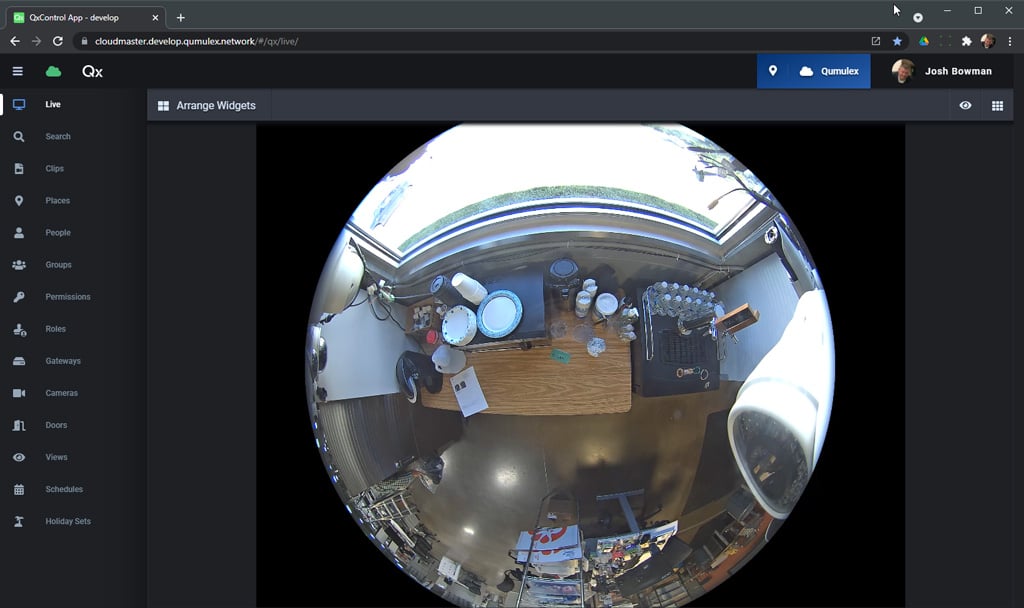Switch layout using the grid view icon
Image resolution: width=1024 pixels, height=608 pixels.
[x=997, y=105]
